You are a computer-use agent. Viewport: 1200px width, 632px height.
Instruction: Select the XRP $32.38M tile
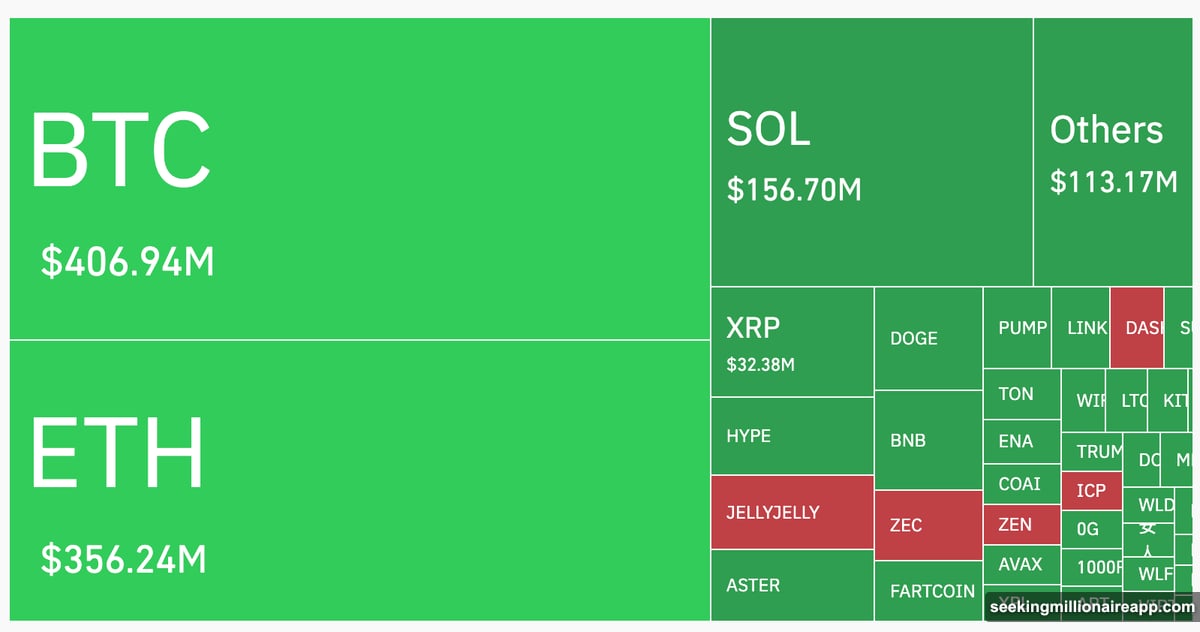(x=792, y=341)
